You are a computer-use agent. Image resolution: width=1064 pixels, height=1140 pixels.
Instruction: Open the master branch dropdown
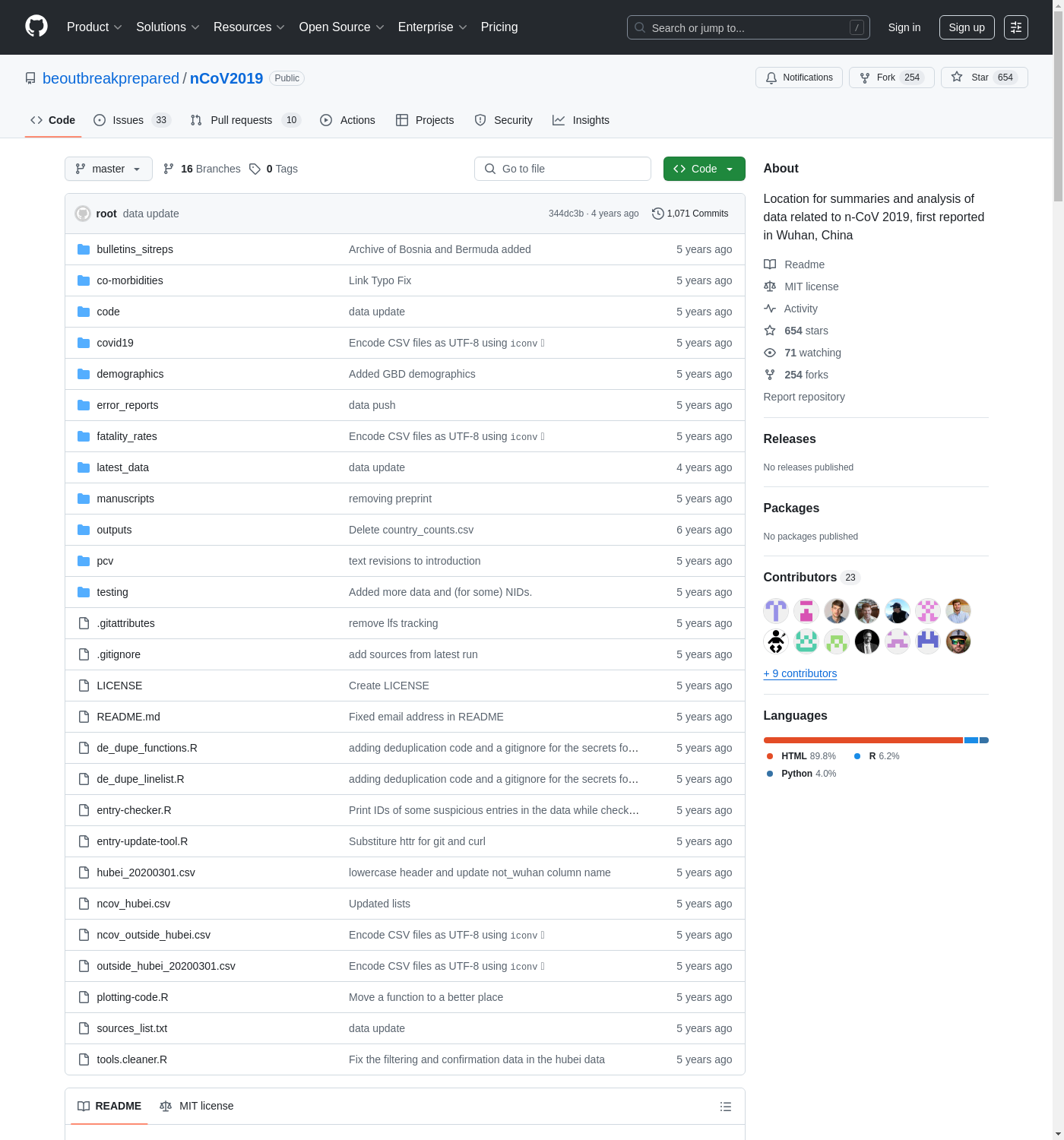pyautogui.click(x=108, y=169)
